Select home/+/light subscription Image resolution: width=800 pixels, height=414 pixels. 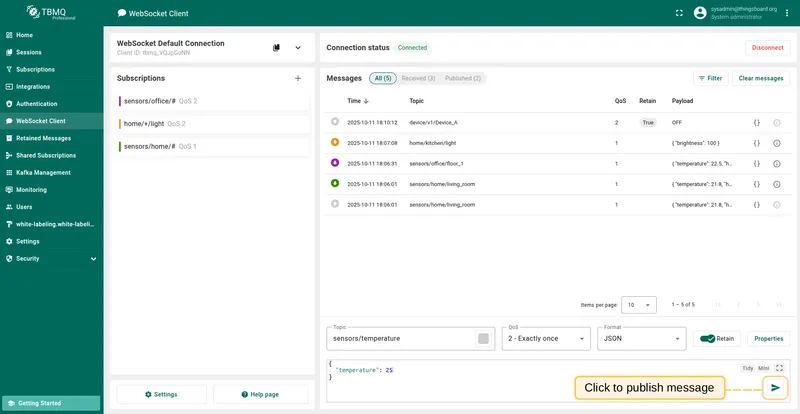point(213,124)
